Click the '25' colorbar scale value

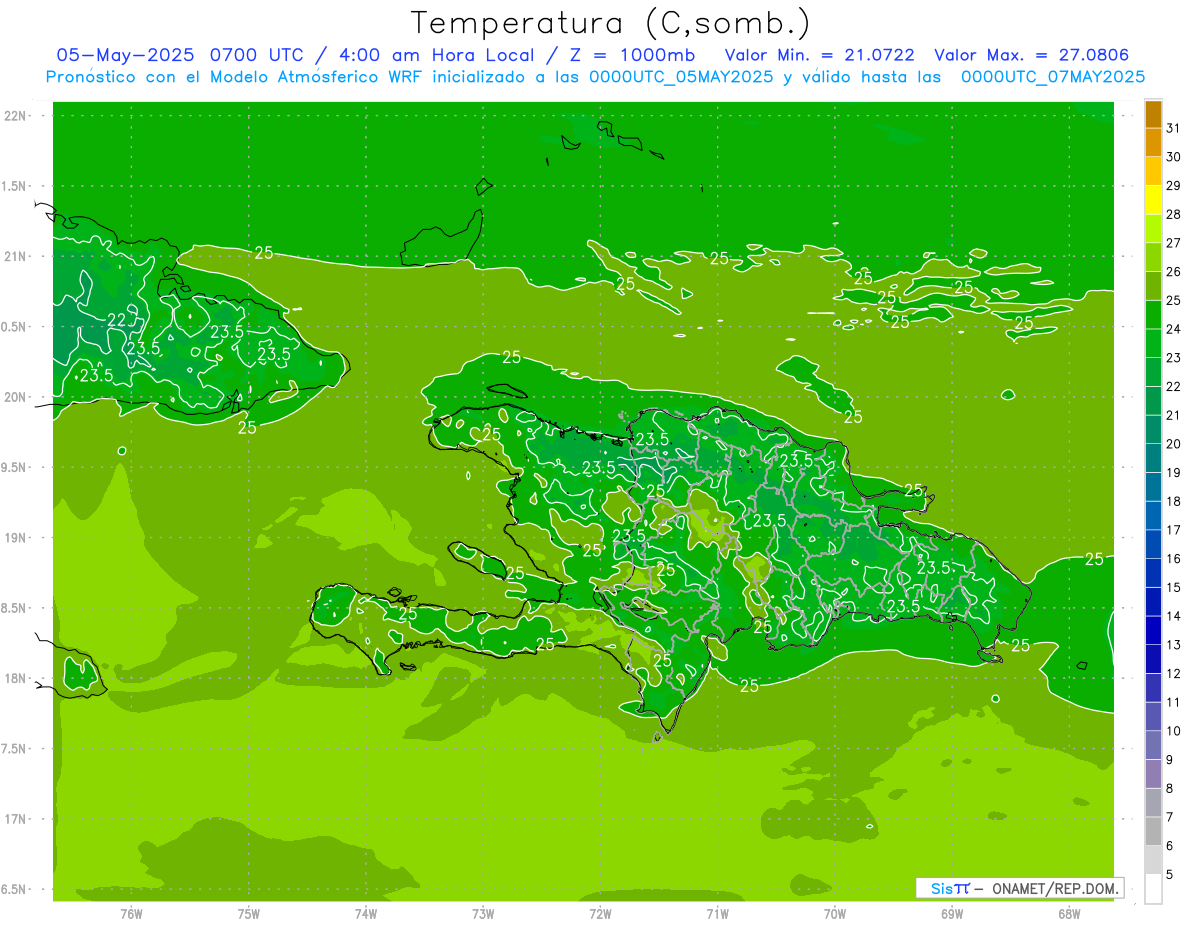point(1174,300)
